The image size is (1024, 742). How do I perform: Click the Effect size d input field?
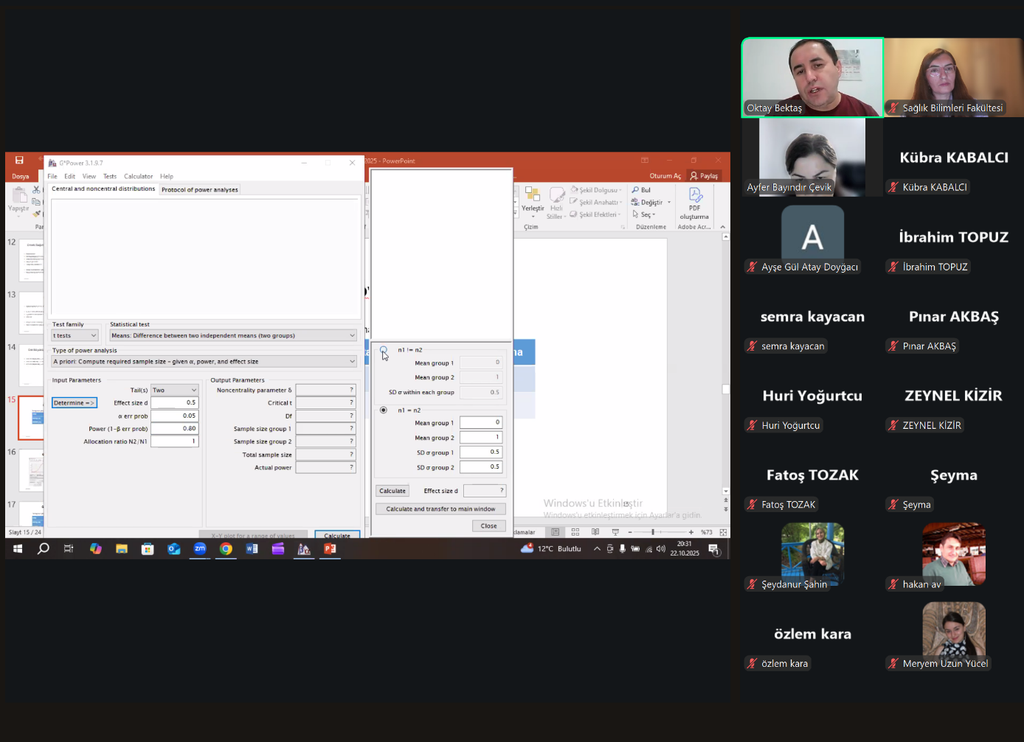click(174, 403)
